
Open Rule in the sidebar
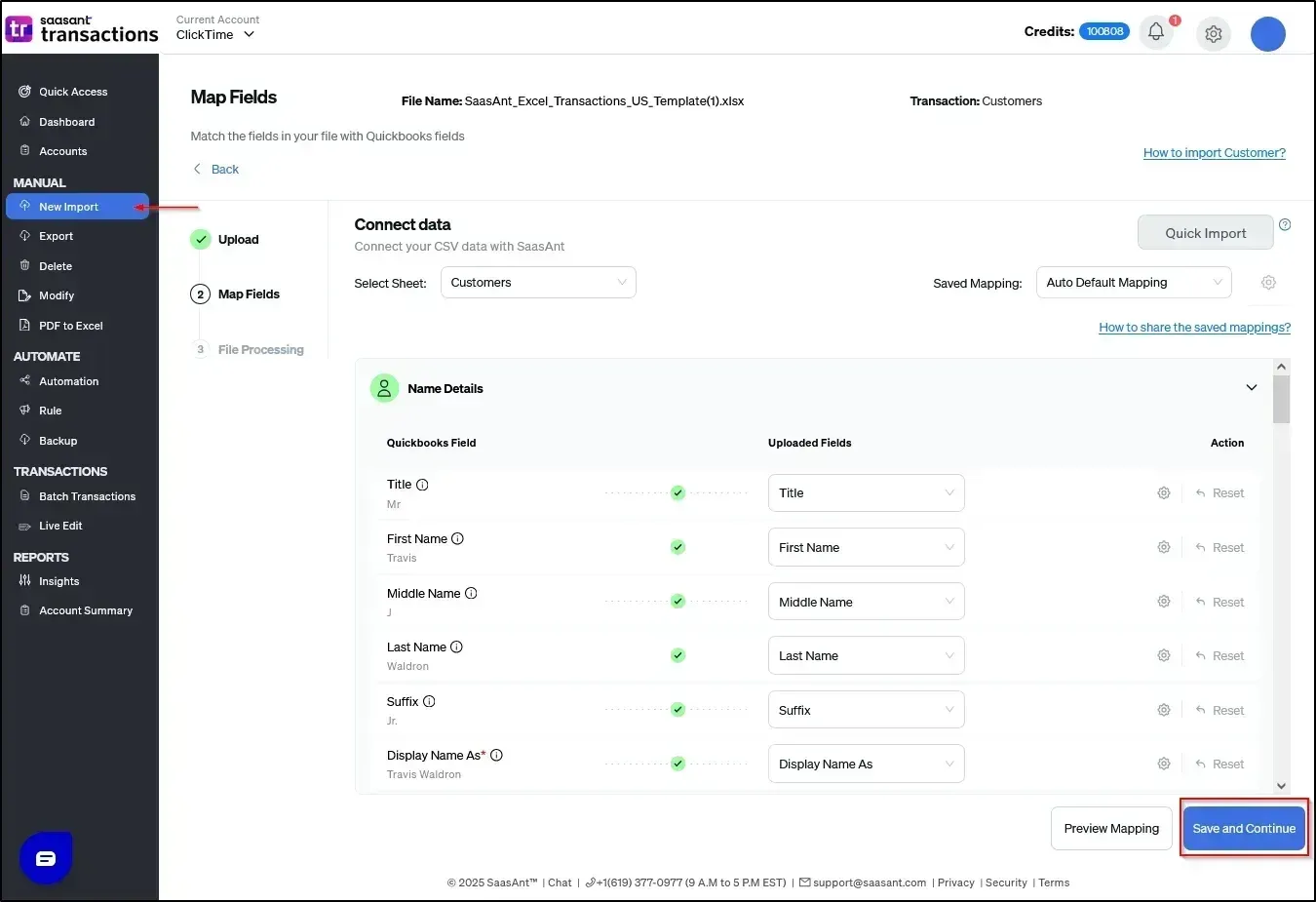pyautogui.click(x=50, y=411)
